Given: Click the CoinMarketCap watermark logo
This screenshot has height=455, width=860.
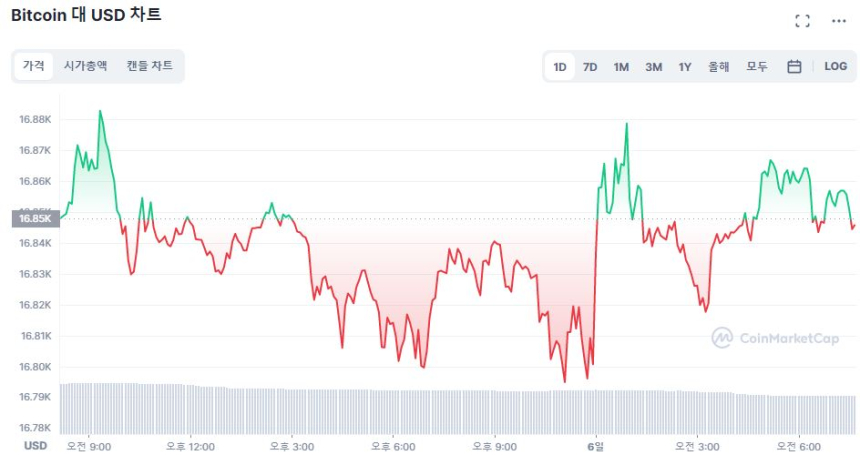Looking at the screenshot, I should point(775,338).
